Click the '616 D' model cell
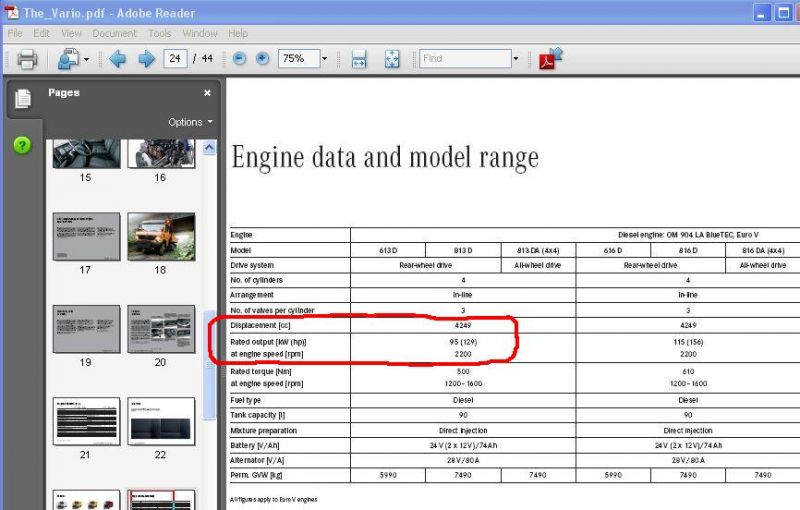The width and height of the screenshot is (800, 510). pyautogui.click(x=613, y=250)
